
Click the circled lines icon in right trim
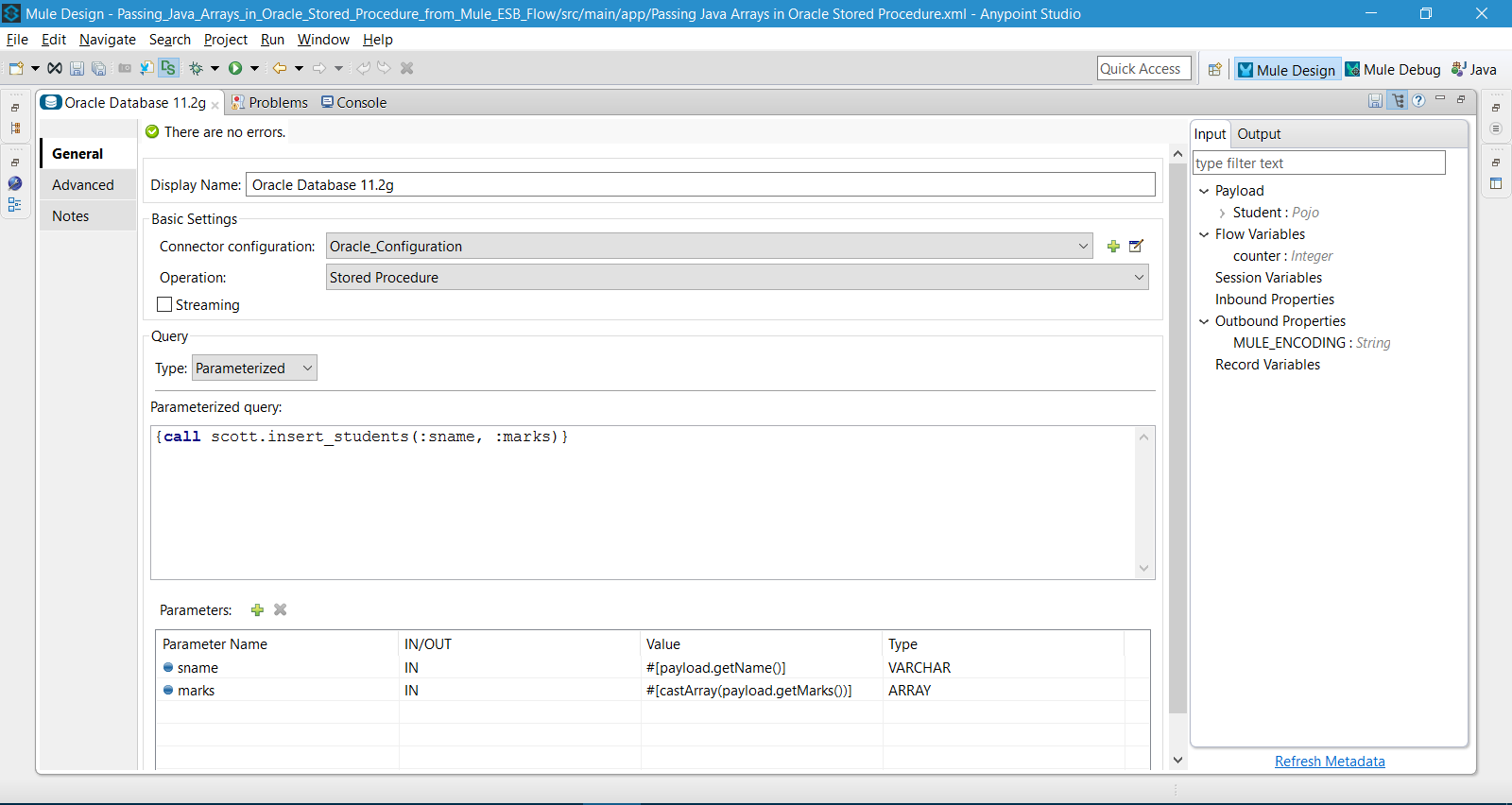(1496, 128)
